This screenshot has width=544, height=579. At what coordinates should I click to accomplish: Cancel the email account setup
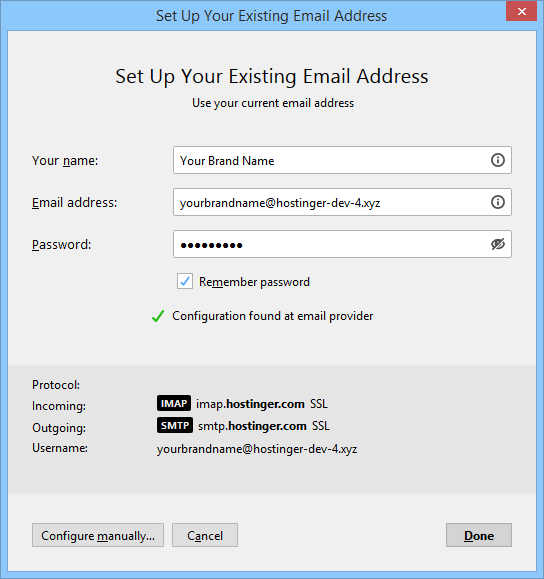click(x=205, y=535)
